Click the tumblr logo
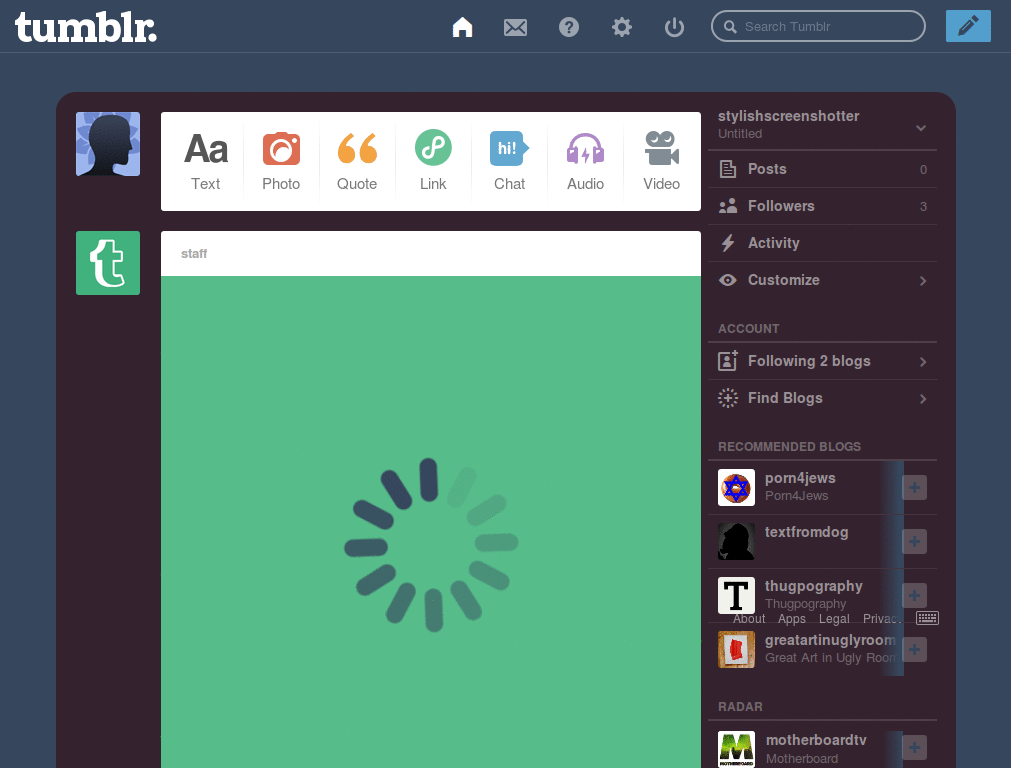This screenshot has width=1024, height=768. (86, 27)
